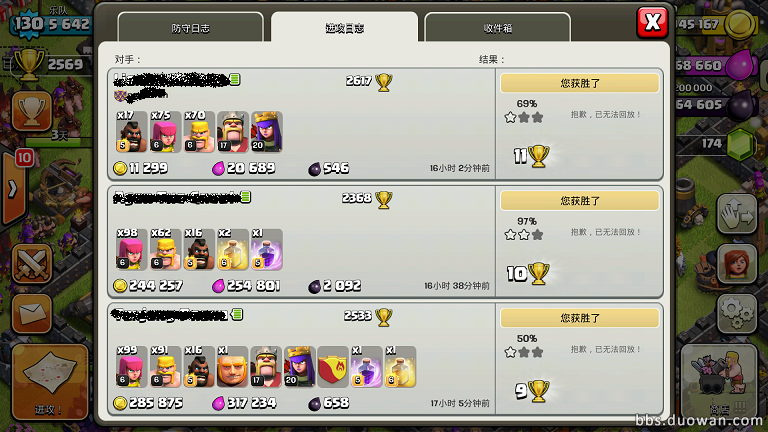The image size is (768, 432).
Task: Close the battle log with red X
Action: [652, 22]
